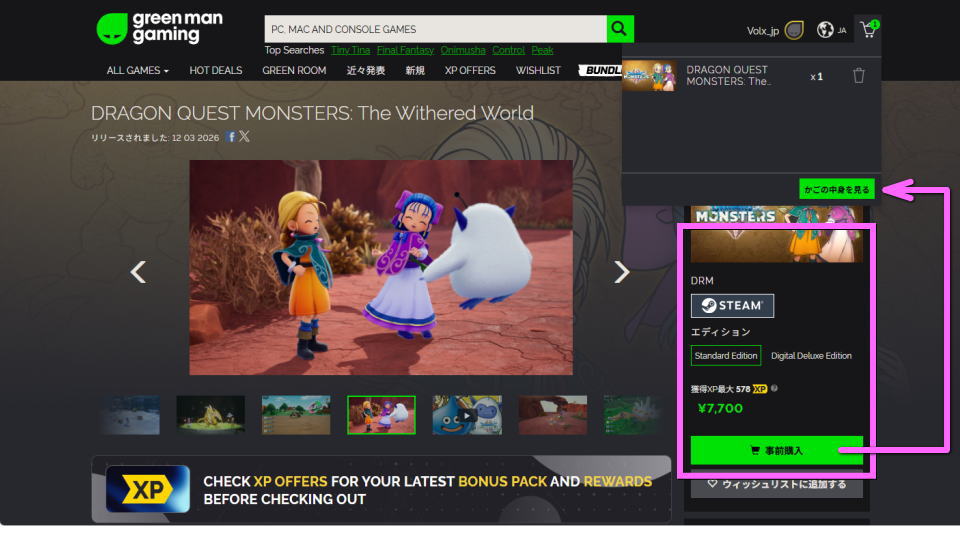Click the かごの中身を見る view cart button

tap(836, 189)
